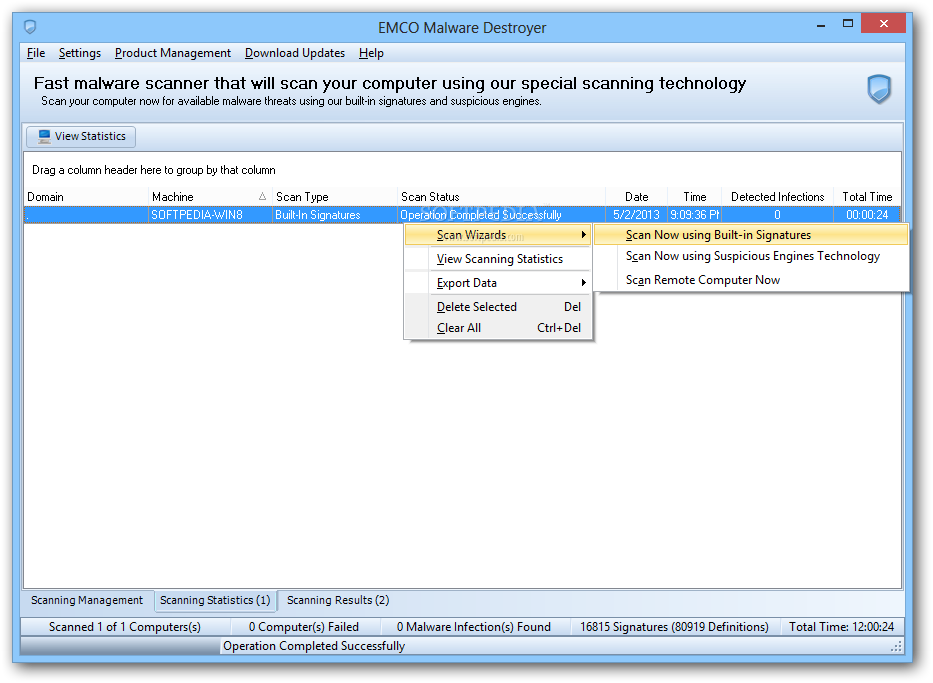Choose Scan Now using Built-in Signatures

click(718, 235)
